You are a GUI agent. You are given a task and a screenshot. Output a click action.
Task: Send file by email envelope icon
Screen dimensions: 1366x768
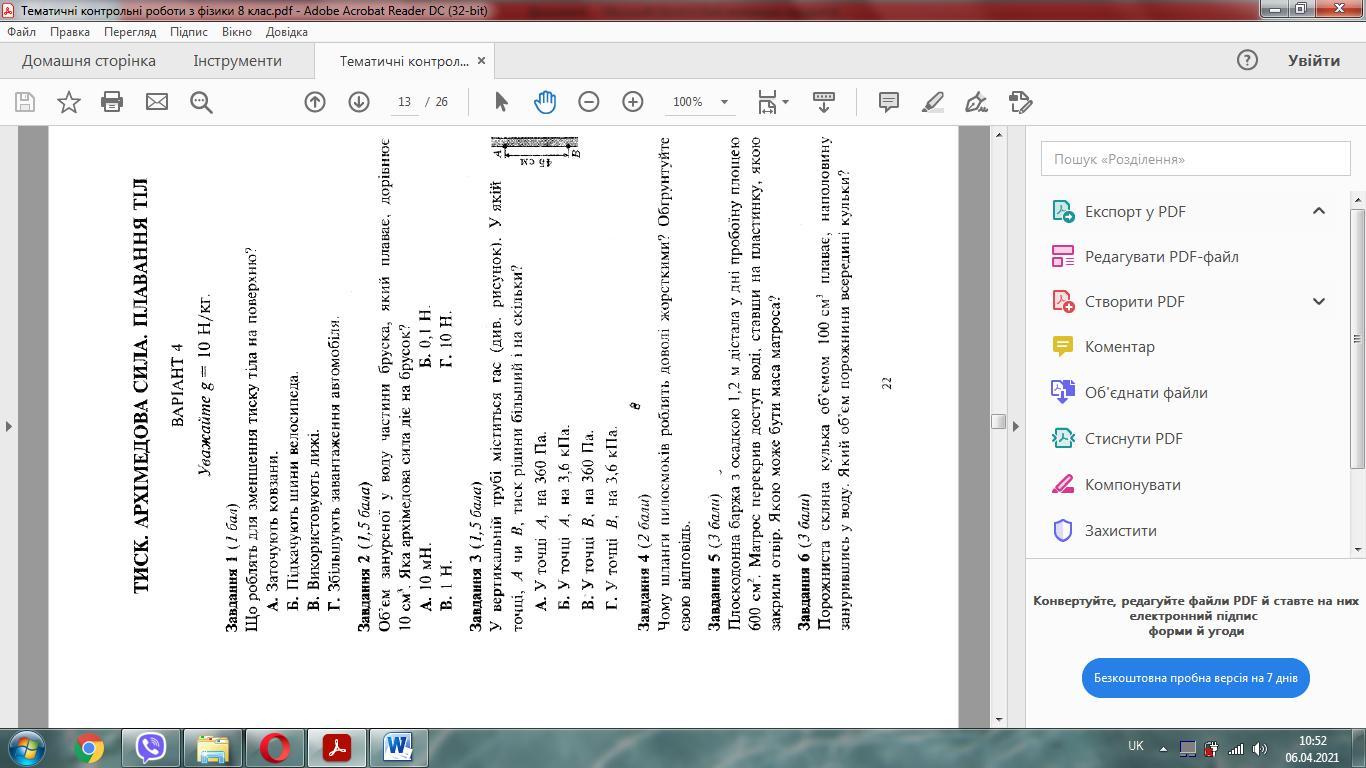point(157,102)
